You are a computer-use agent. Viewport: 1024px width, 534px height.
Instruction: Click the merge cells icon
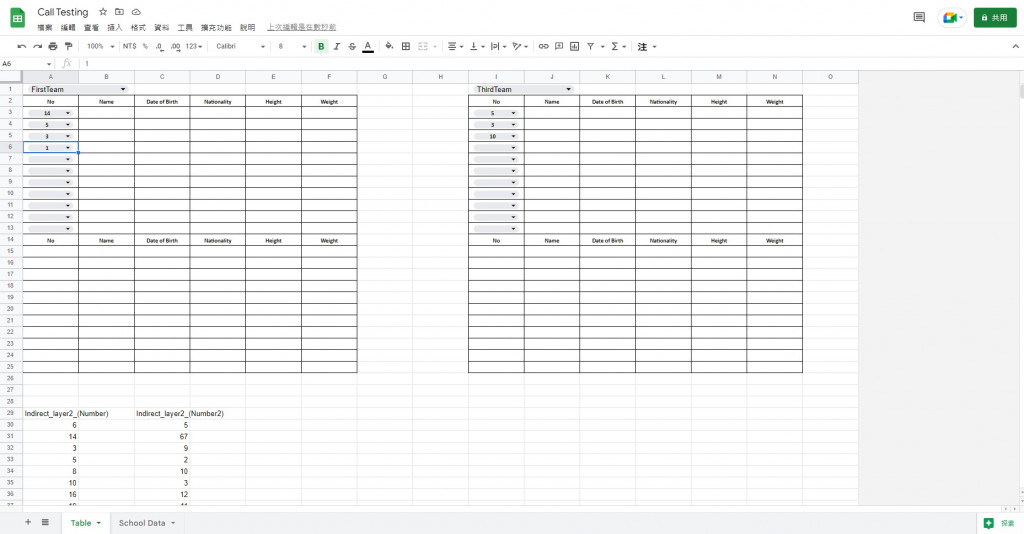coord(423,46)
